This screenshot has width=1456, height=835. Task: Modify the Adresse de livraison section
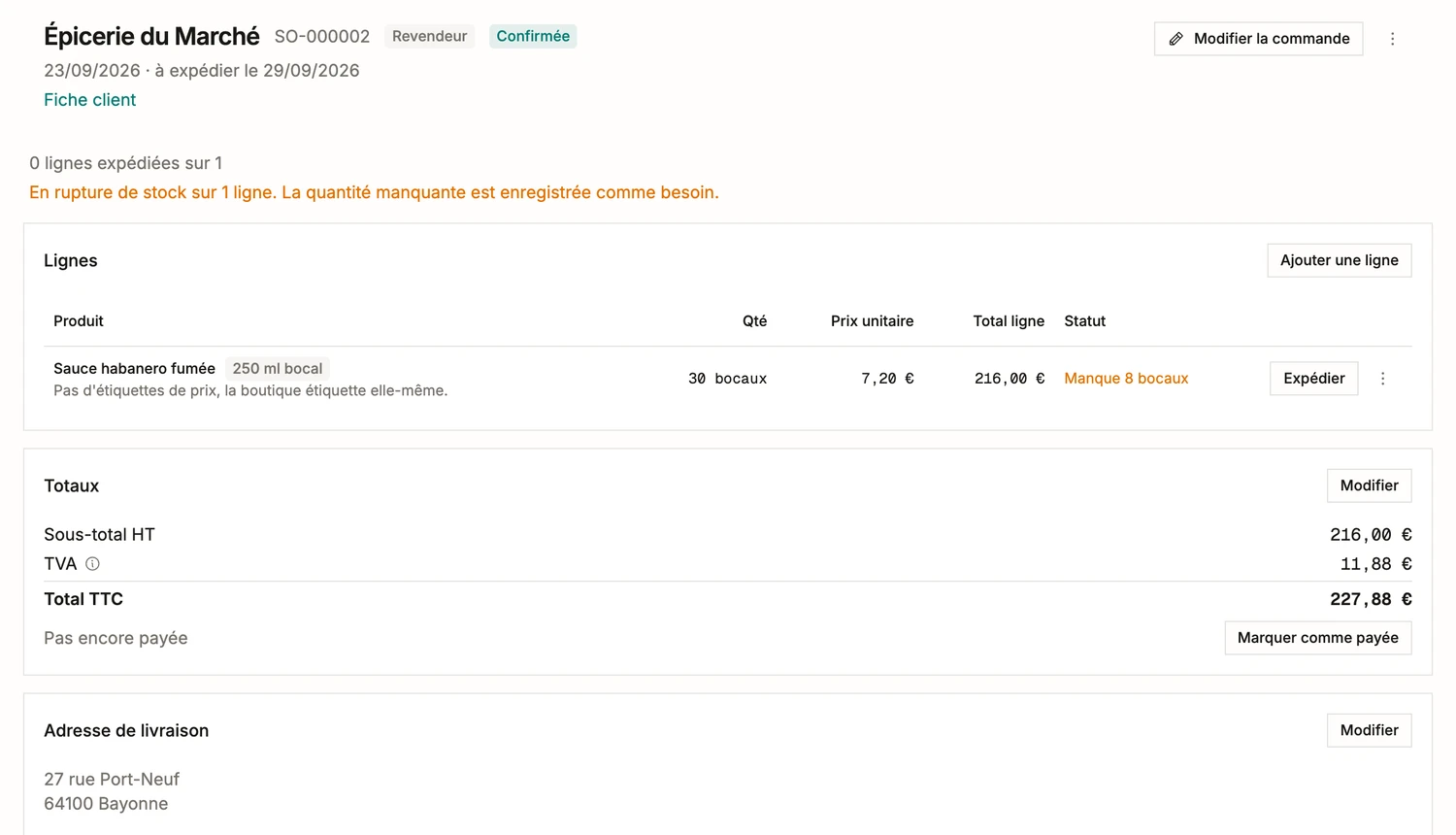[x=1369, y=730]
